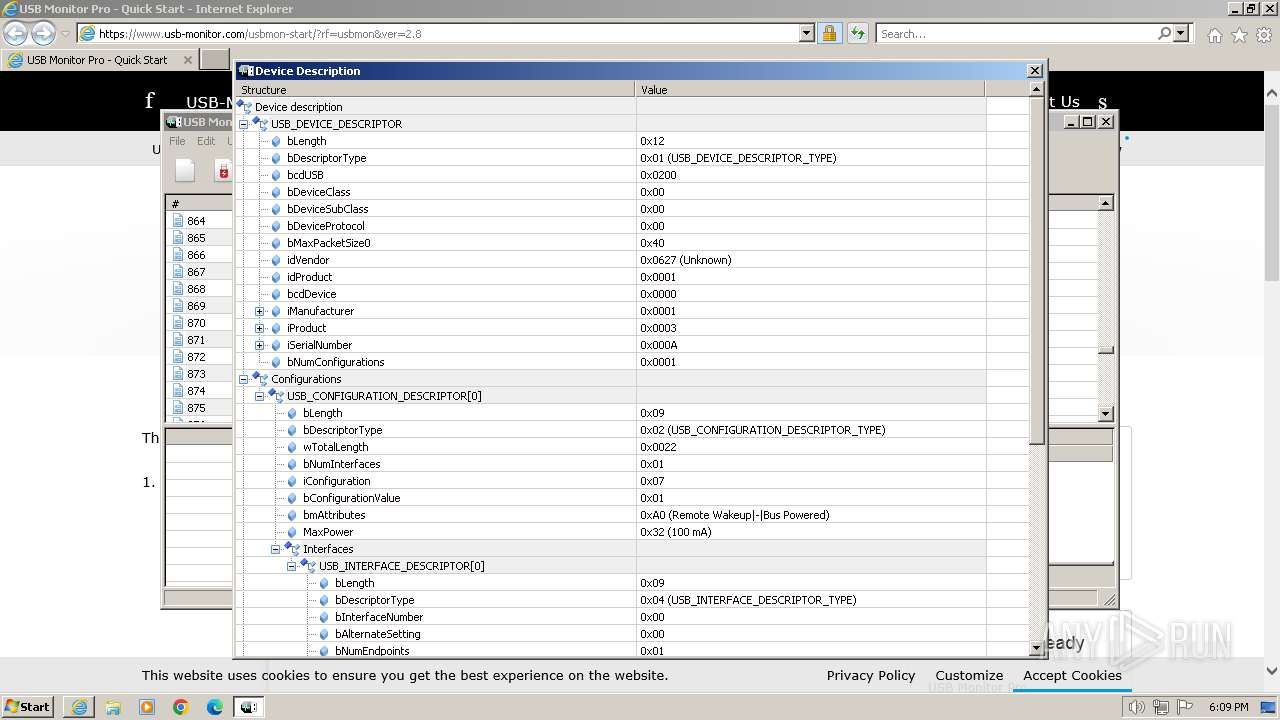Screen dimensions: 1280x720
Task: Collapse the Interfaces node
Action: pyautogui.click(x=275, y=549)
